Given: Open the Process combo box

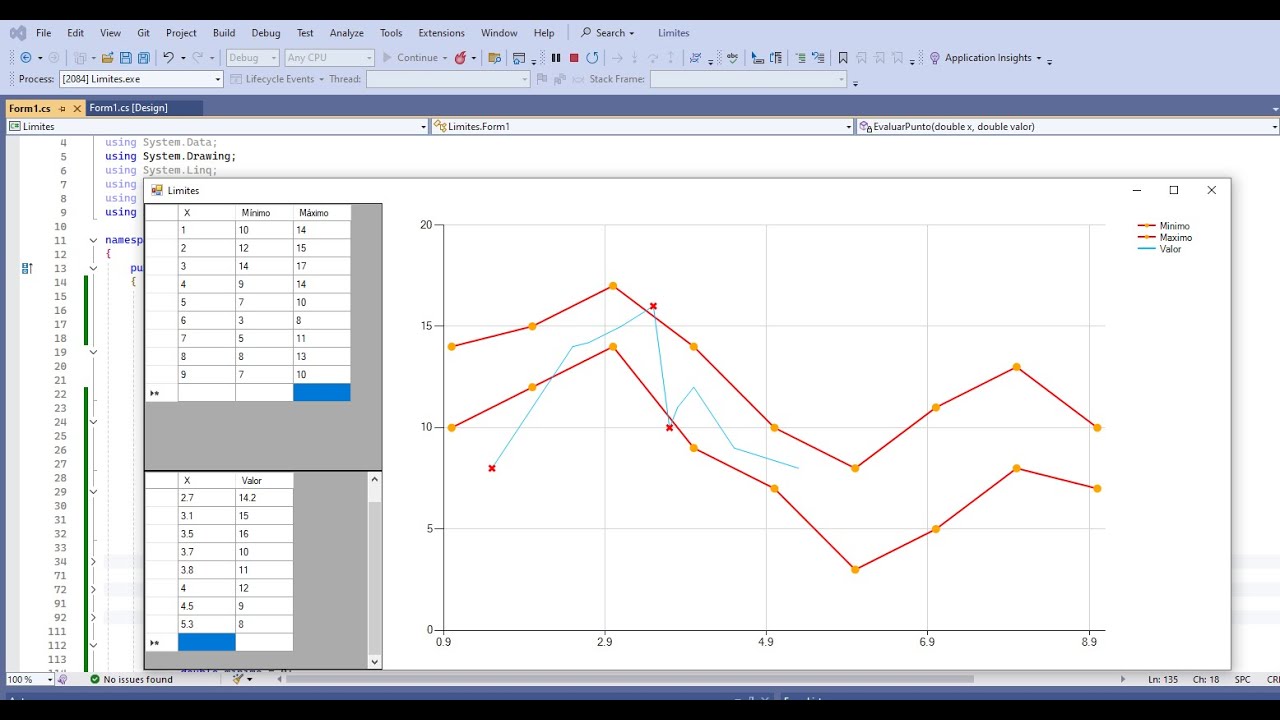Looking at the screenshot, I should click(141, 79).
